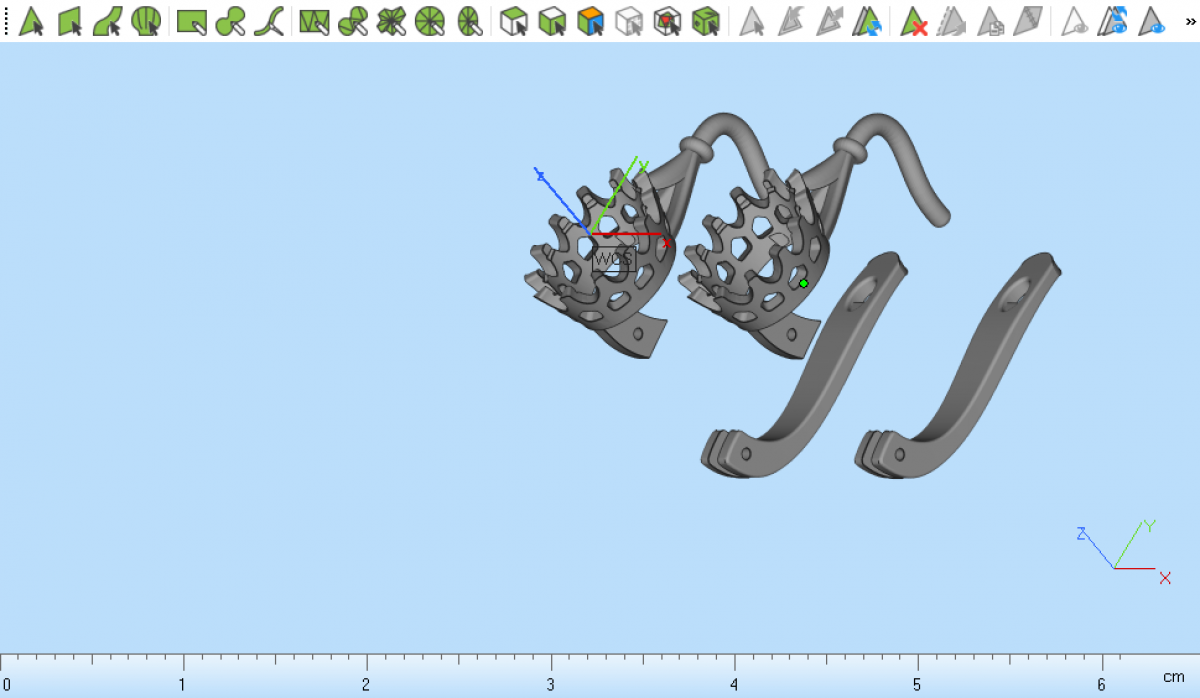Click the white triangle with grey eye icon
The image size is (1200, 698).
click(1075, 20)
